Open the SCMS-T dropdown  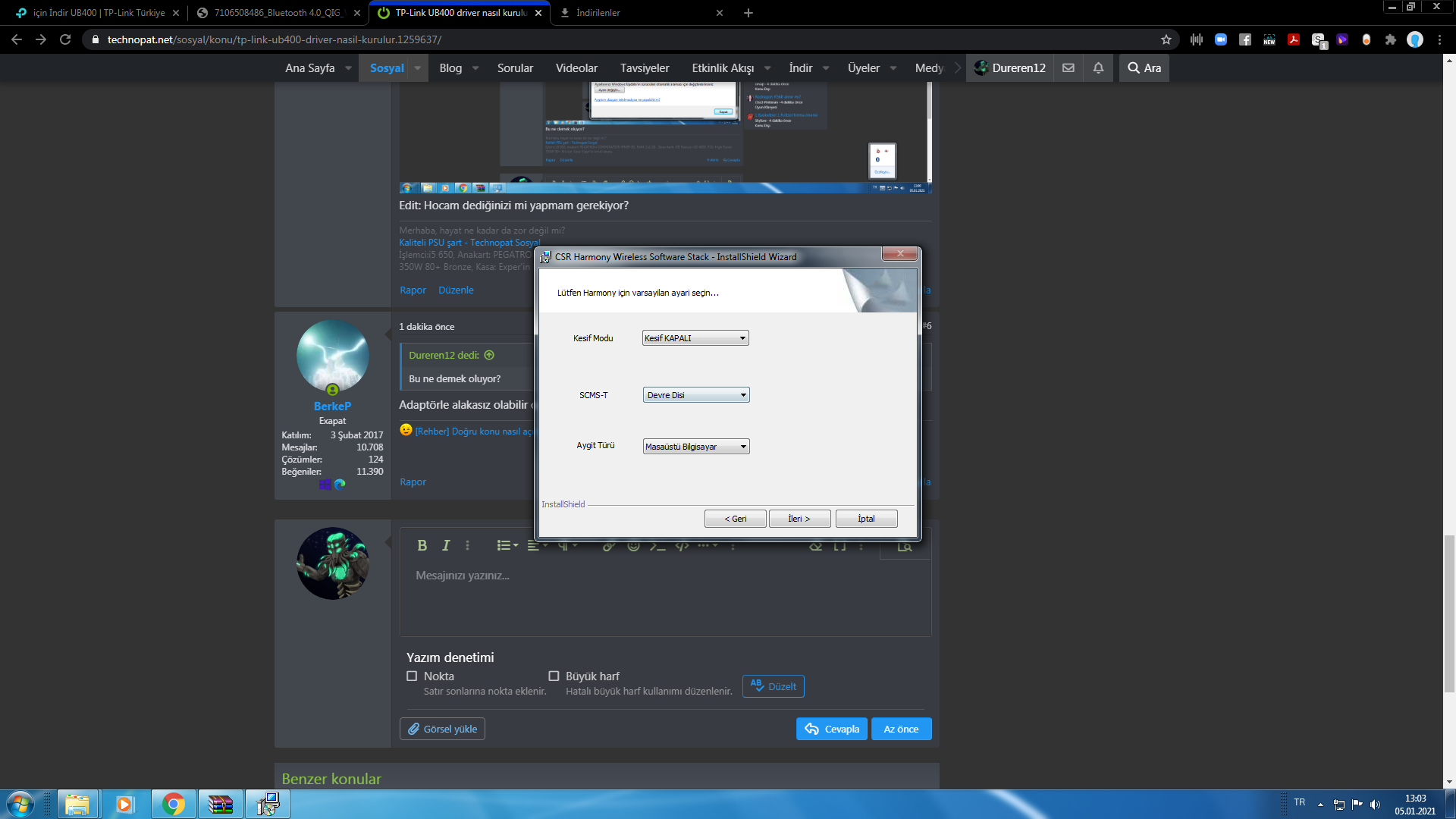pyautogui.click(x=695, y=395)
